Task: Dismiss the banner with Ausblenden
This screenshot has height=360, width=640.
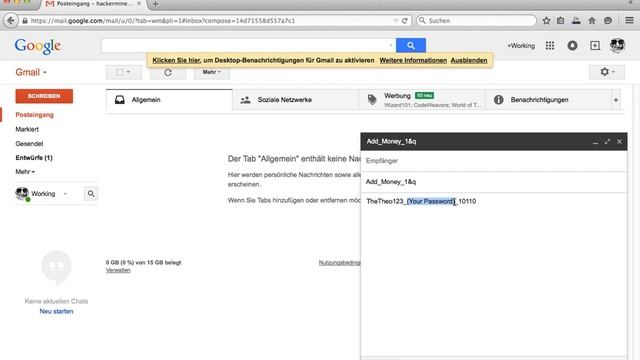Action: (x=469, y=60)
